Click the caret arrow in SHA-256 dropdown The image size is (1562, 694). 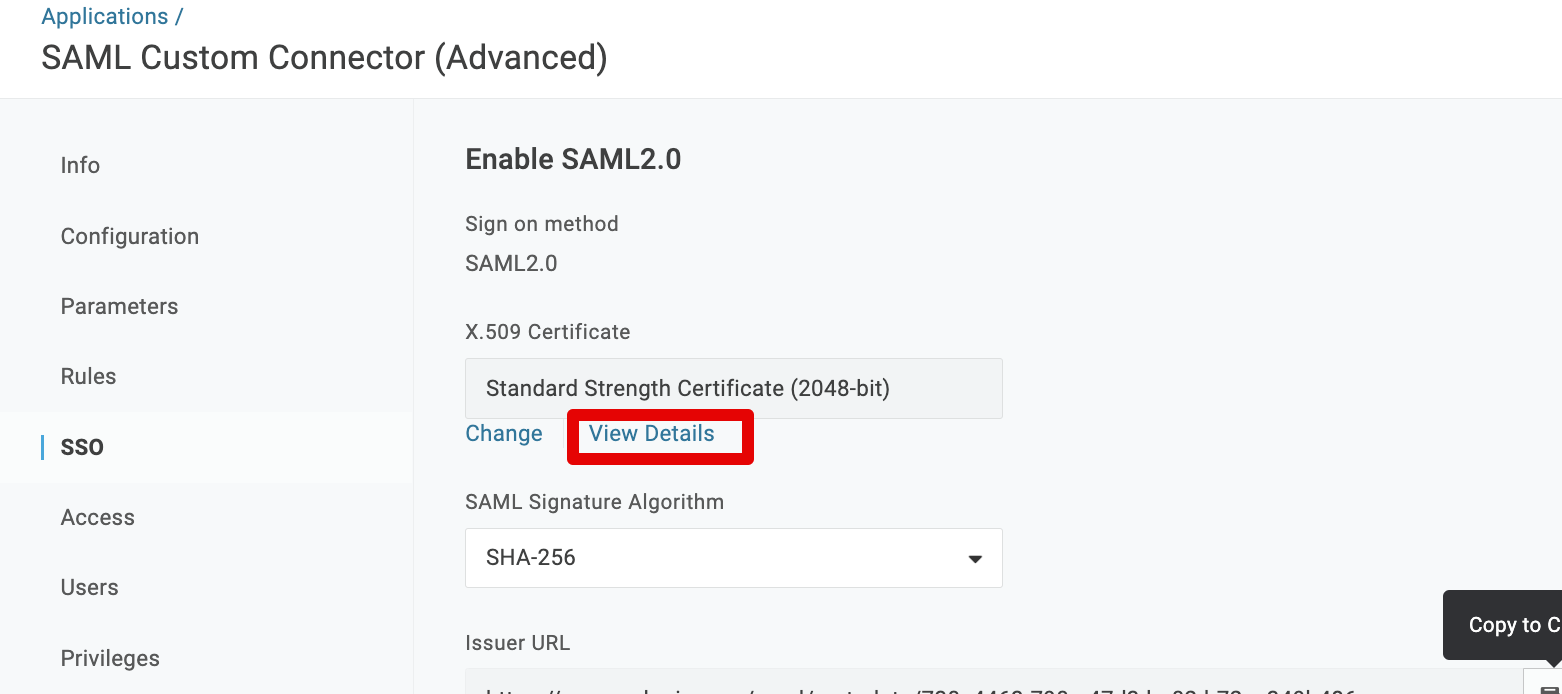975,559
